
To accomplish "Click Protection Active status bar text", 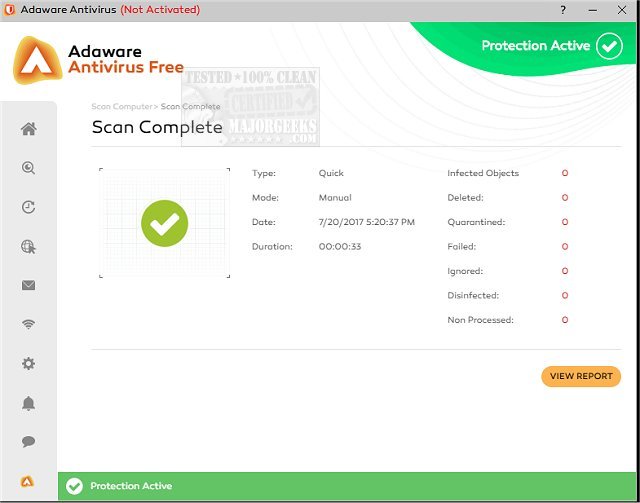I will [x=131, y=486].
